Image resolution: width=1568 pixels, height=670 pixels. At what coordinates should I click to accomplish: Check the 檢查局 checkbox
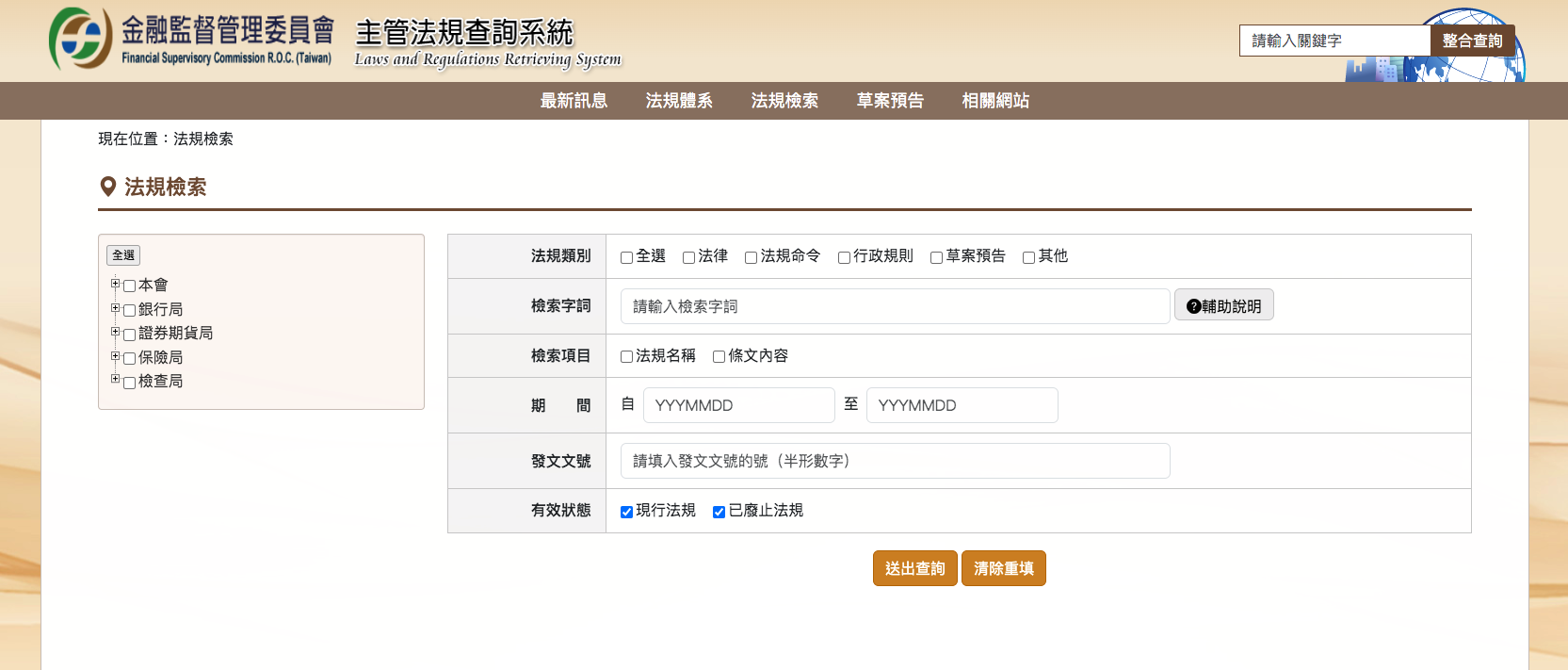pyautogui.click(x=130, y=383)
